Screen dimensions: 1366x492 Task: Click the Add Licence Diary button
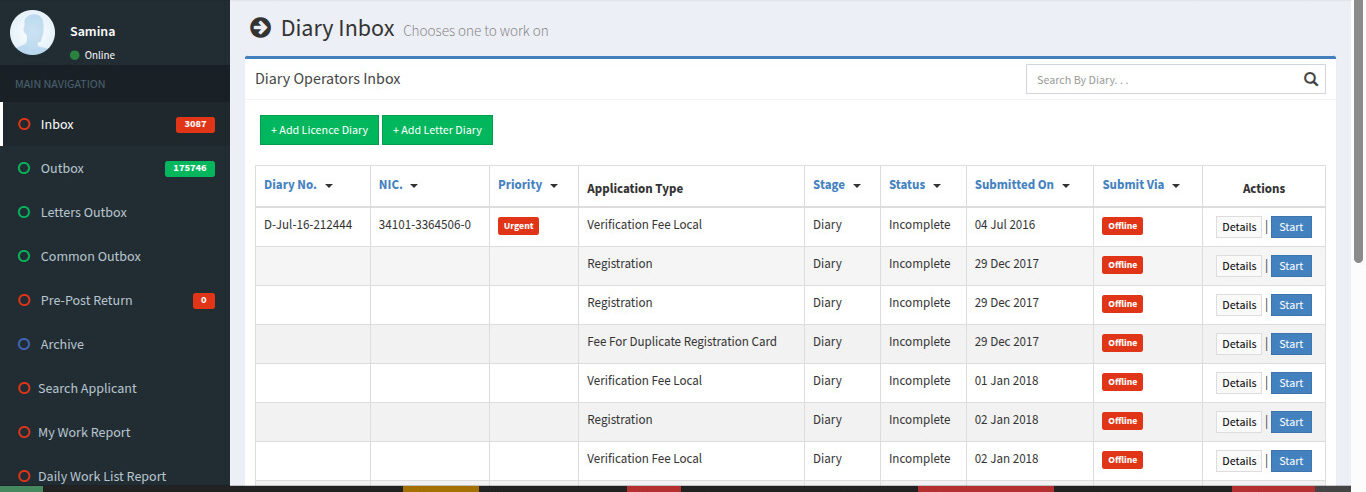click(319, 130)
